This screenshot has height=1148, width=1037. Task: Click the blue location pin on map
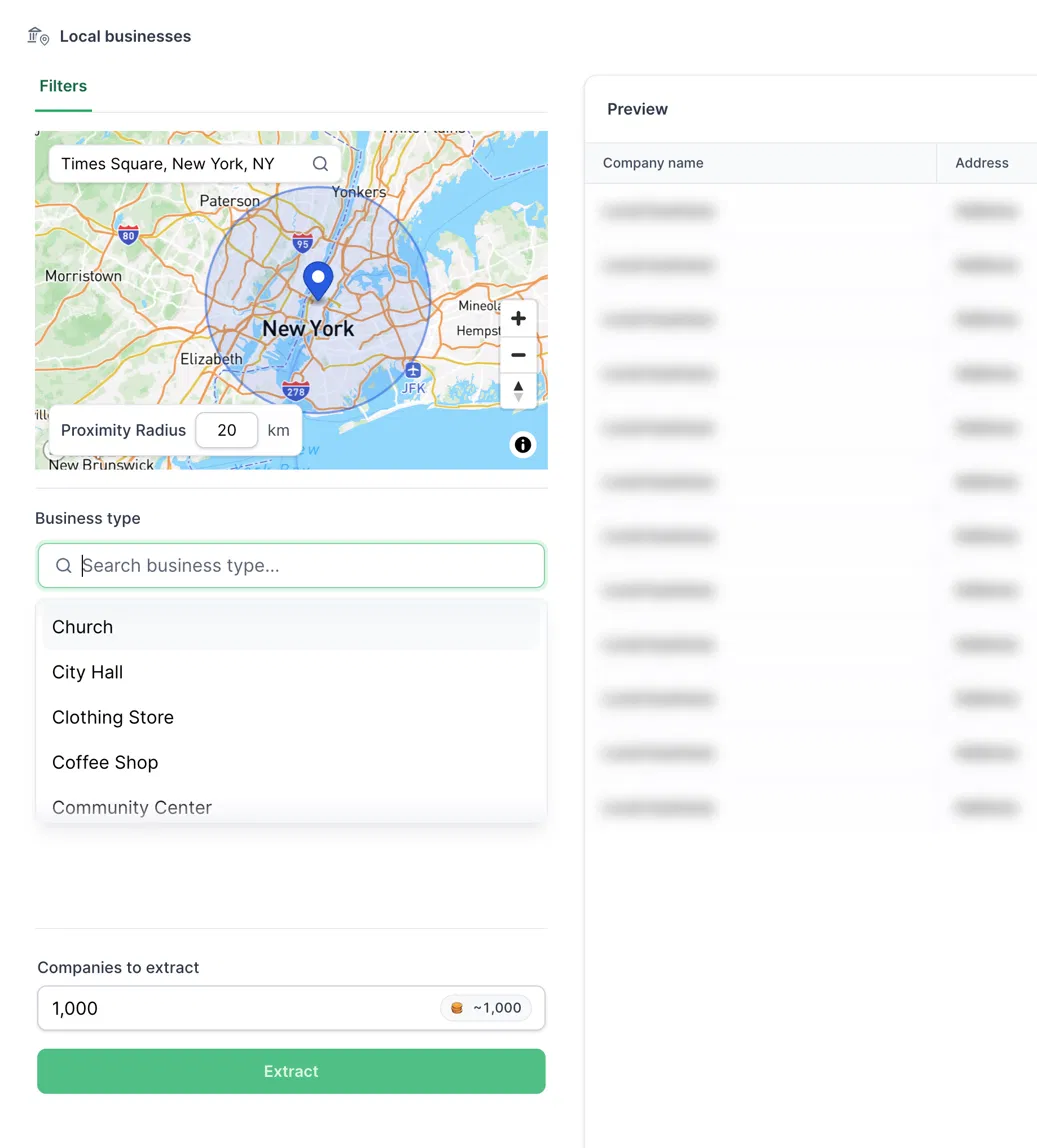pos(318,281)
